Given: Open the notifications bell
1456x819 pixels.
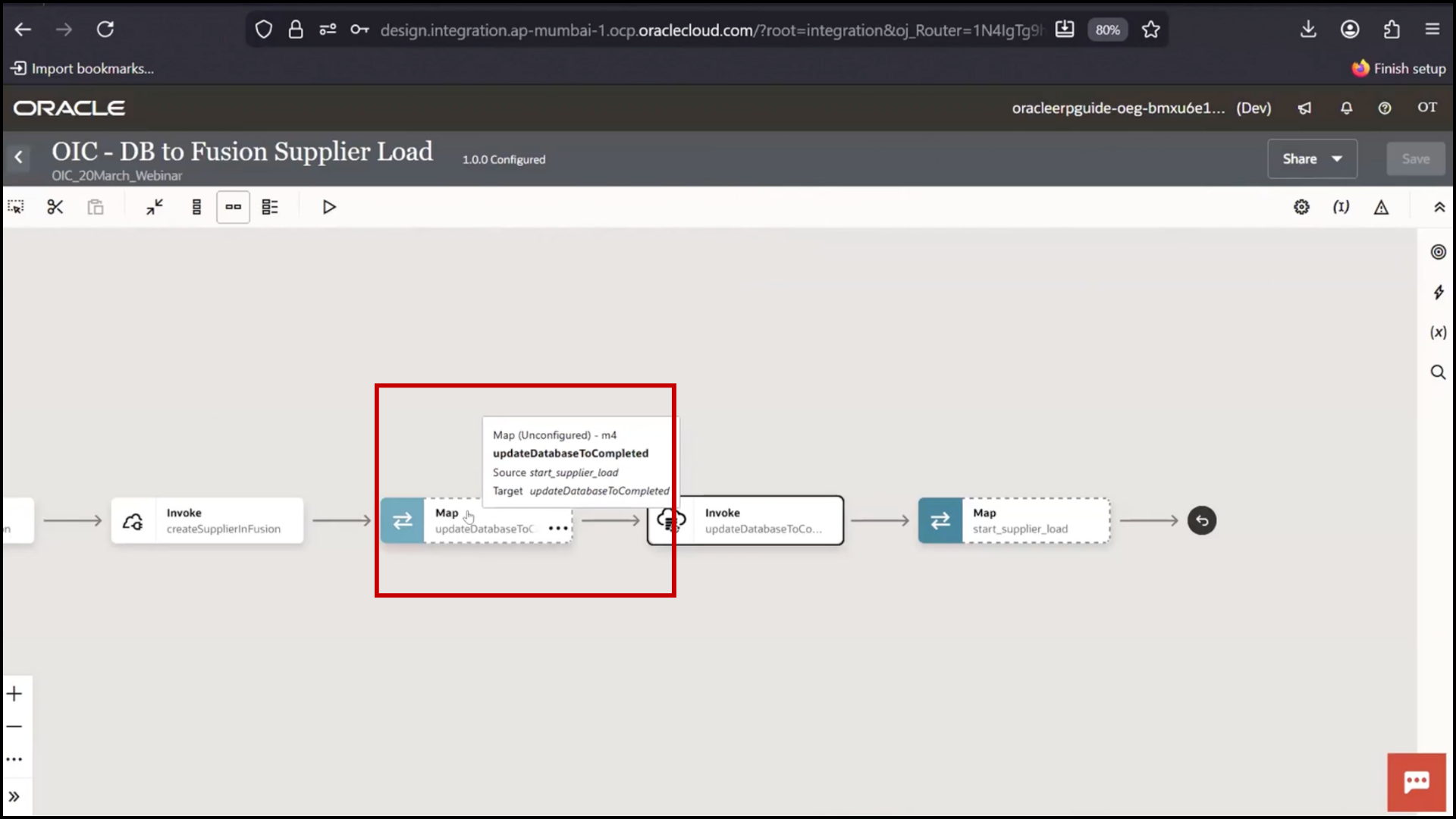Looking at the screenshot, I should pyautogui.click(x=1346, y=108).
